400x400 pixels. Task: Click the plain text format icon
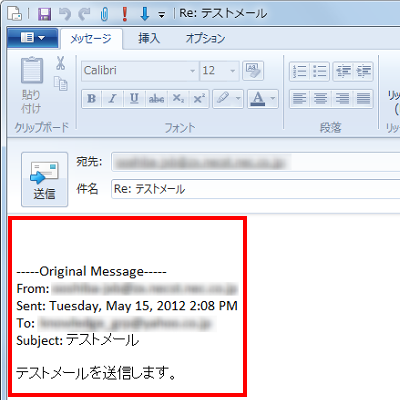(253, 71)
